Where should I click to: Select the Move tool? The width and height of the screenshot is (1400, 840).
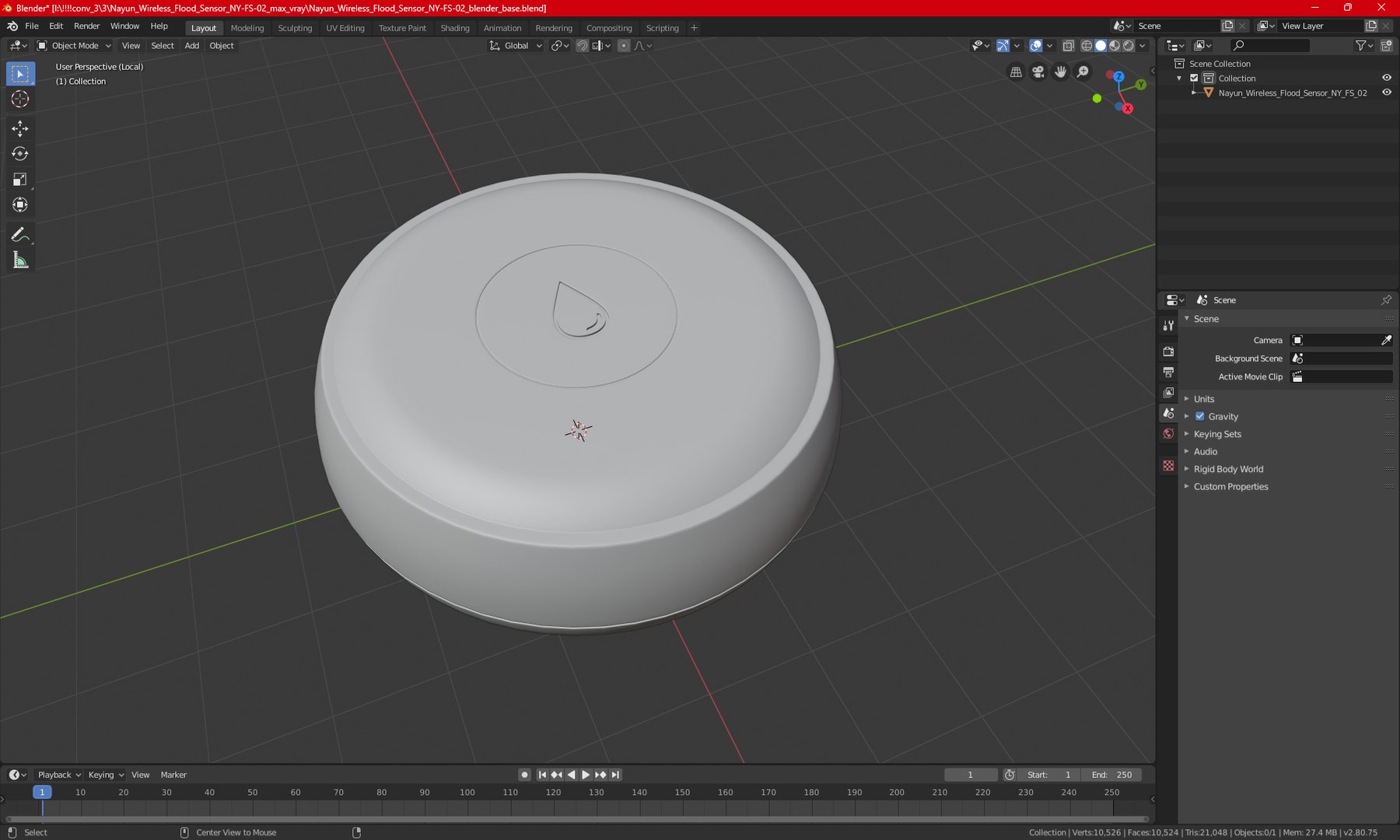[20, 128]
